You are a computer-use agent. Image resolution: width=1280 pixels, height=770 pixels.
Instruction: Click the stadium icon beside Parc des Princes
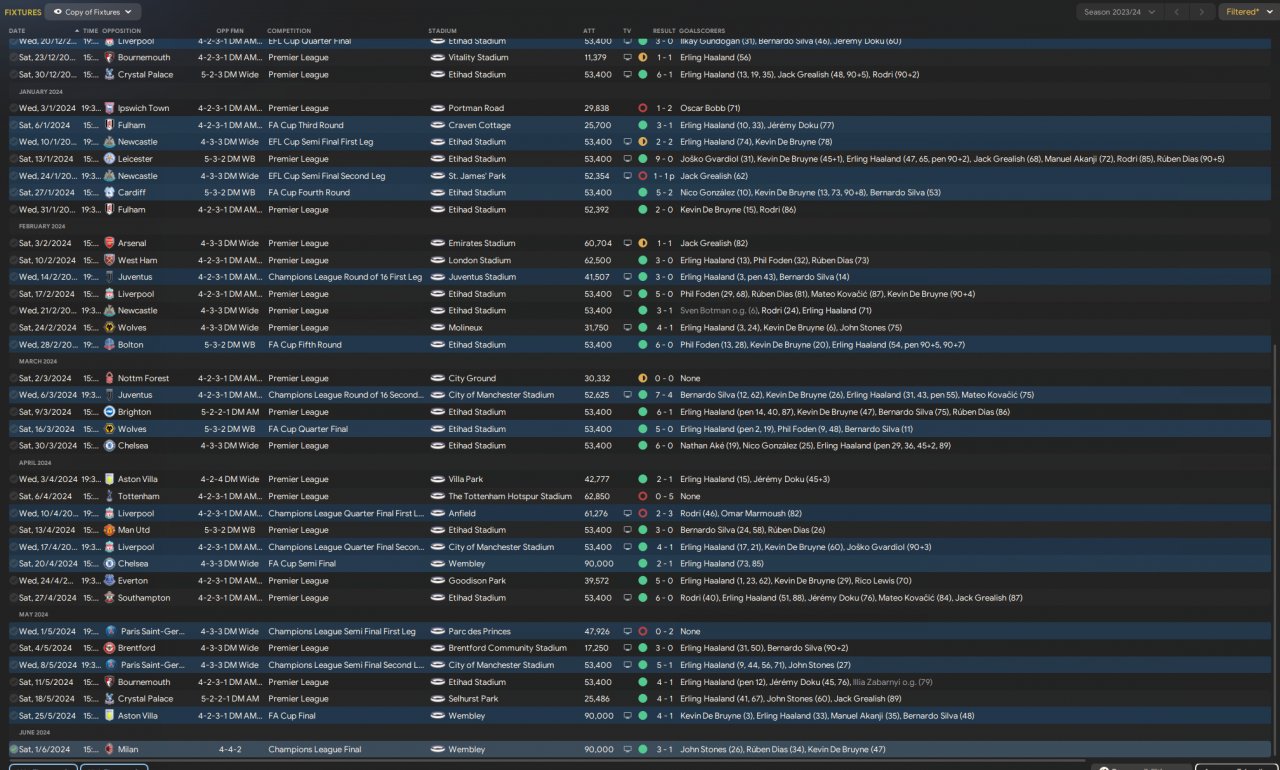coord(437,632)
